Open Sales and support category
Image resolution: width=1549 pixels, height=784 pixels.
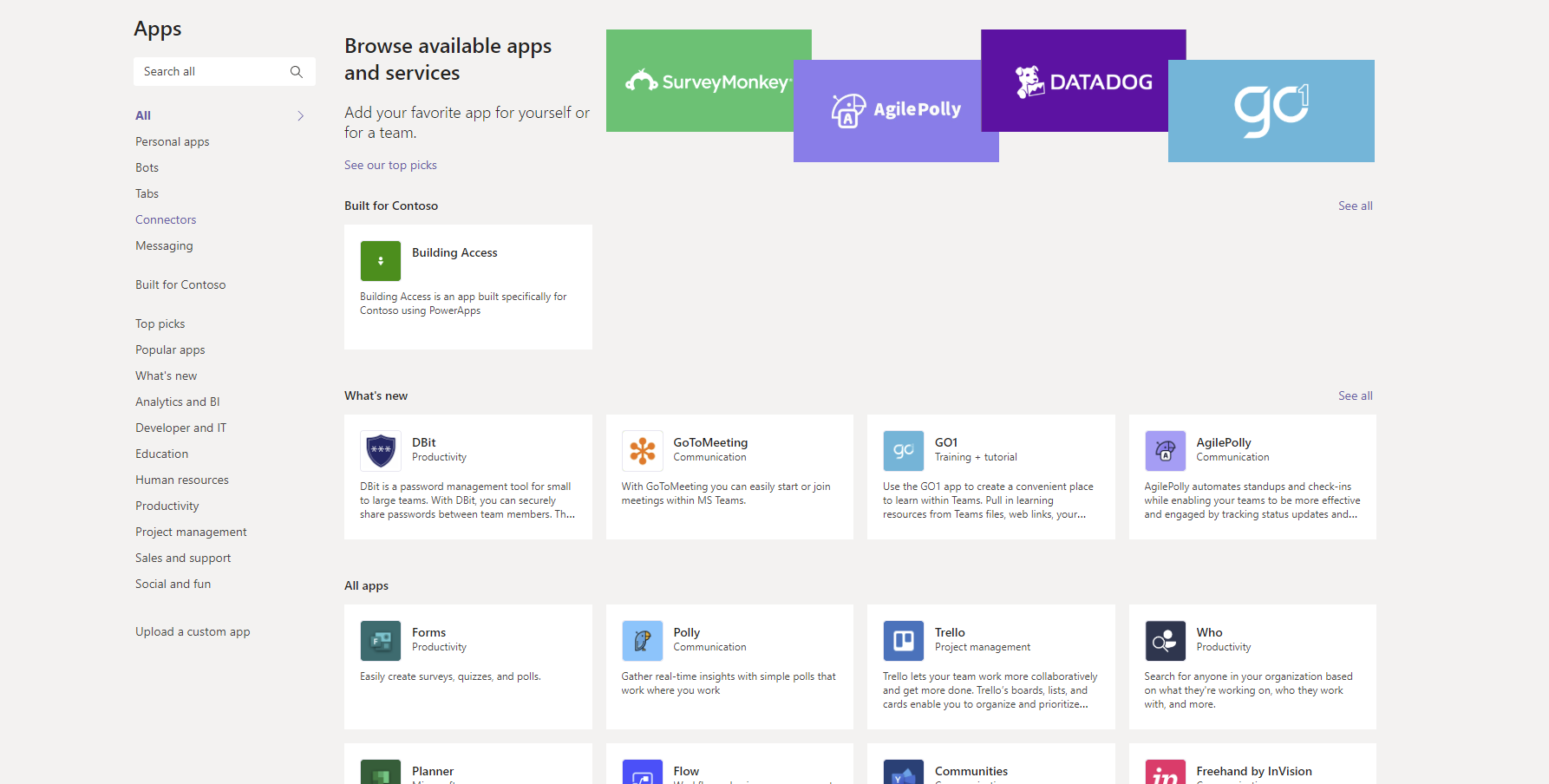click(183, 558)
